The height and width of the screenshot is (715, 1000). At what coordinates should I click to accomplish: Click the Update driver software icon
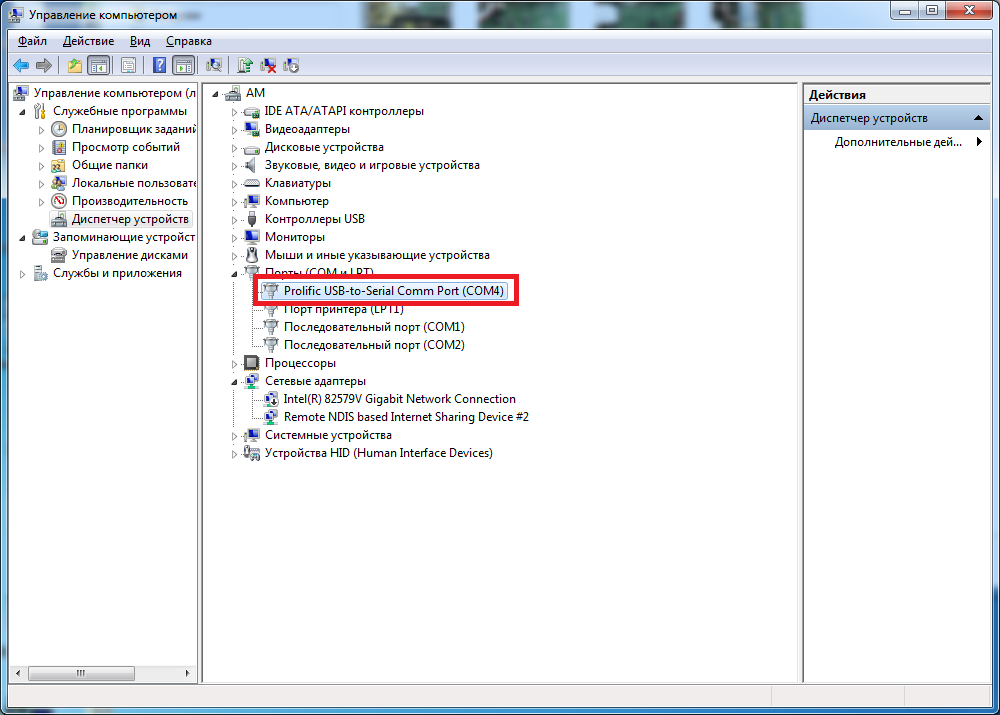pos(245,66)
